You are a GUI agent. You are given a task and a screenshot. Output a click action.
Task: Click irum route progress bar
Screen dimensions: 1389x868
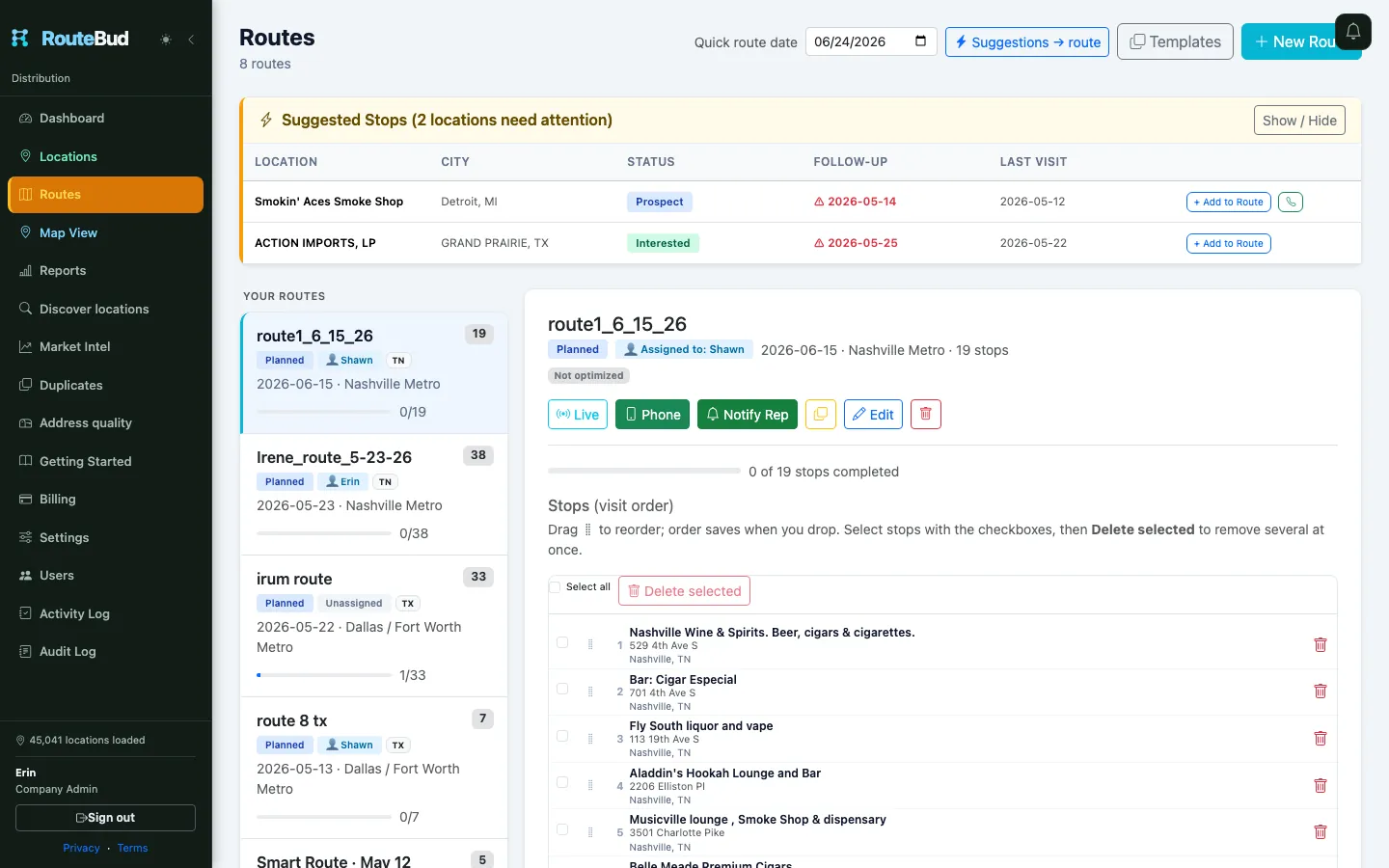pyautogui.click(x=324, y=675)
